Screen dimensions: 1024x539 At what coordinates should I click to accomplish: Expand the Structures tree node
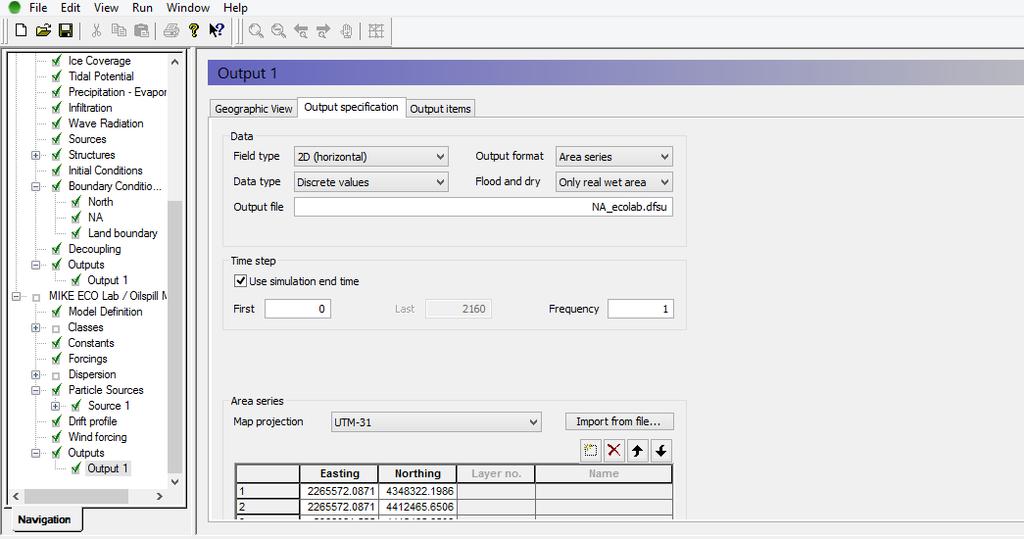[36, 155]
